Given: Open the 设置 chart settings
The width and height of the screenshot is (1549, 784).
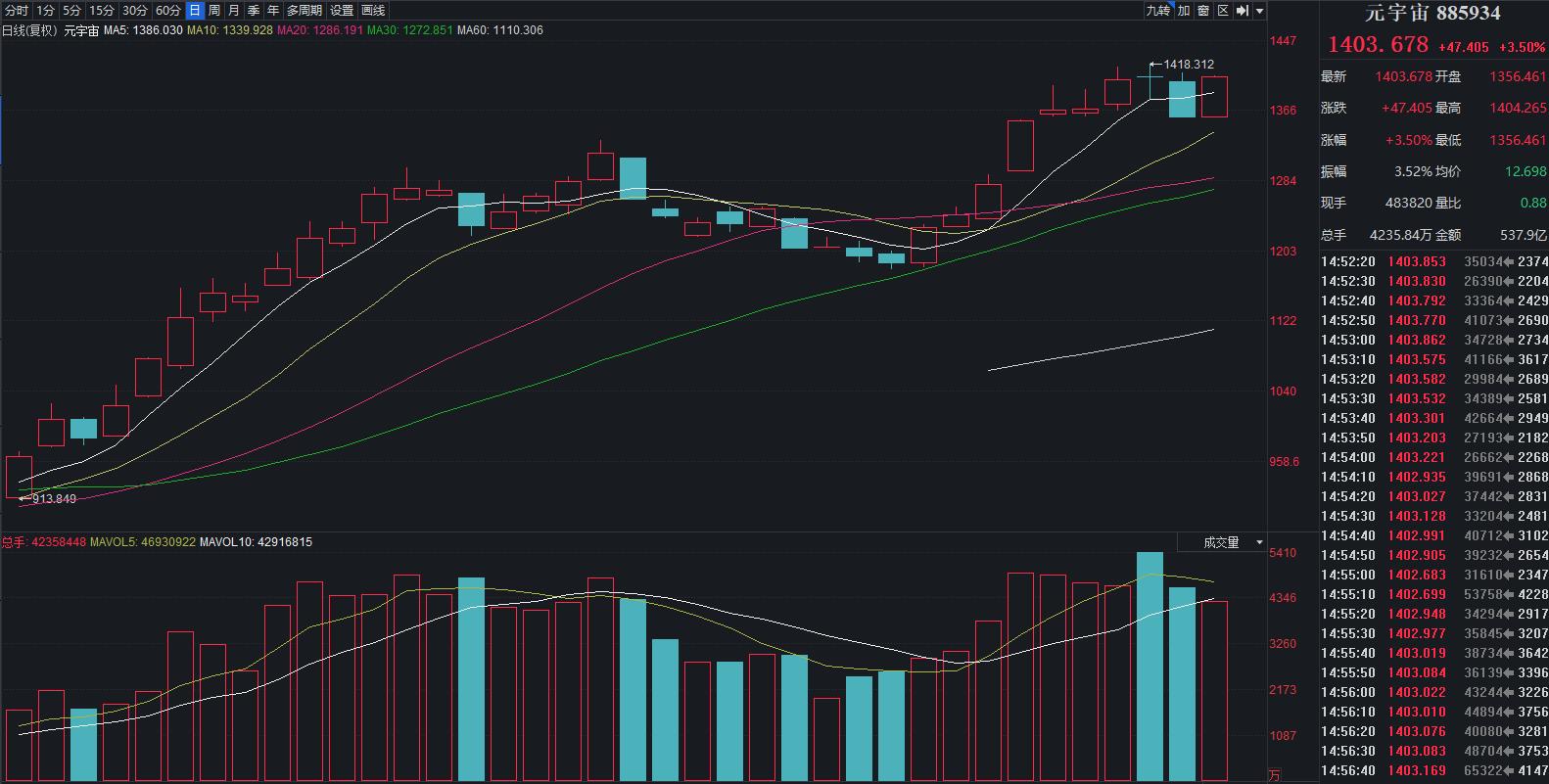Looking at the screenshot, I should click(342, 11).
